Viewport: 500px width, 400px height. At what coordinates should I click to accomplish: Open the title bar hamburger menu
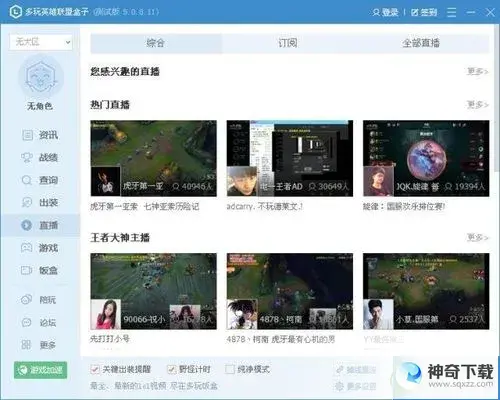click(x=452, y=12)
